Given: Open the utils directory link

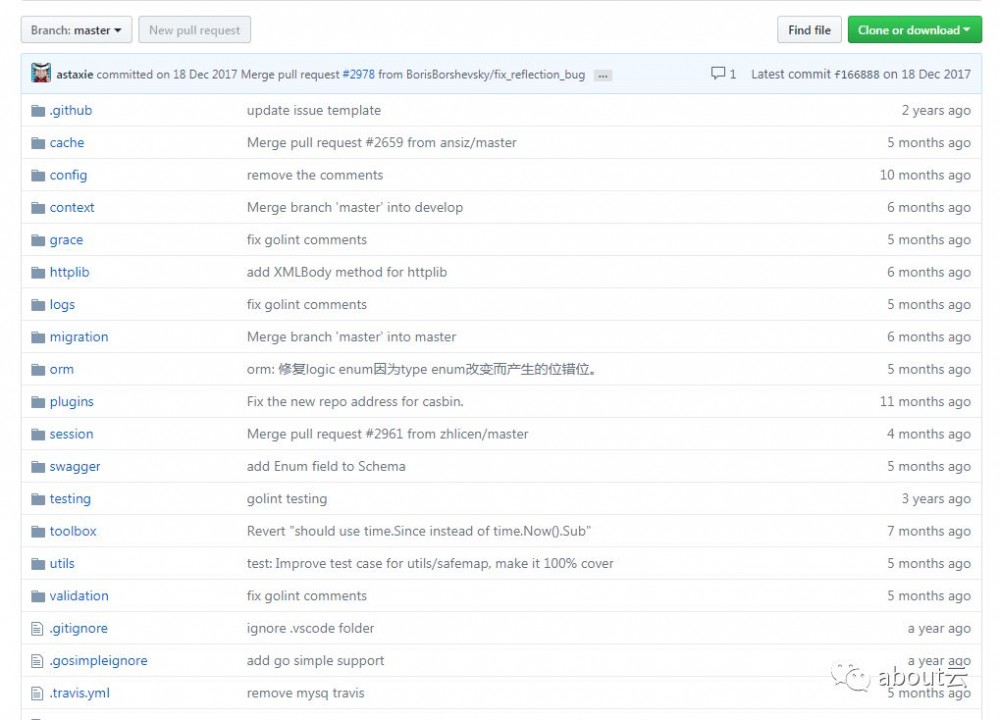Looking at the screenshot, I should coord(62,564).
